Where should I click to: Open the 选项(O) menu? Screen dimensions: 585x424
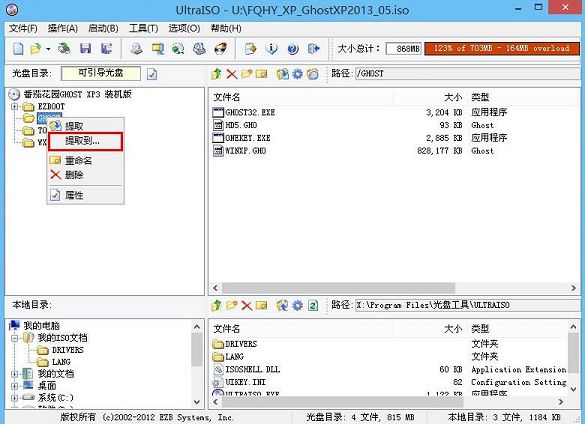(x=184, y=28)
